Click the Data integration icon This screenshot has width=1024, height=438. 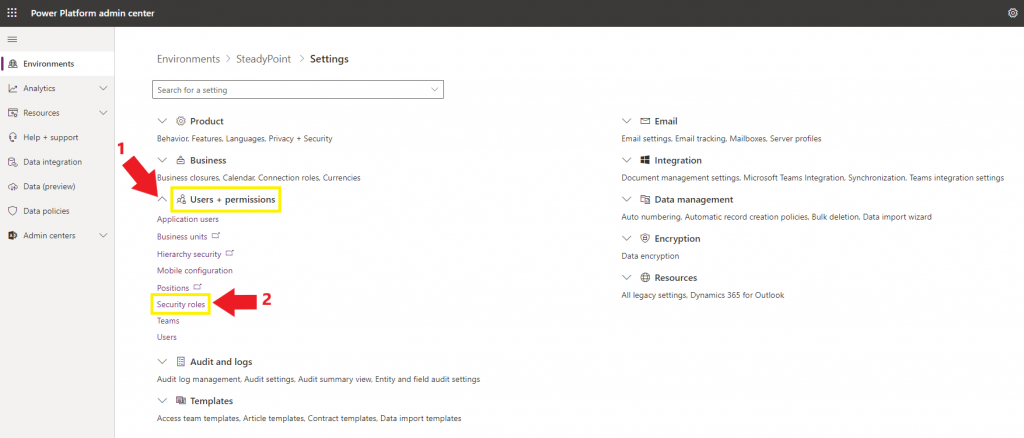tap(12, 162)
